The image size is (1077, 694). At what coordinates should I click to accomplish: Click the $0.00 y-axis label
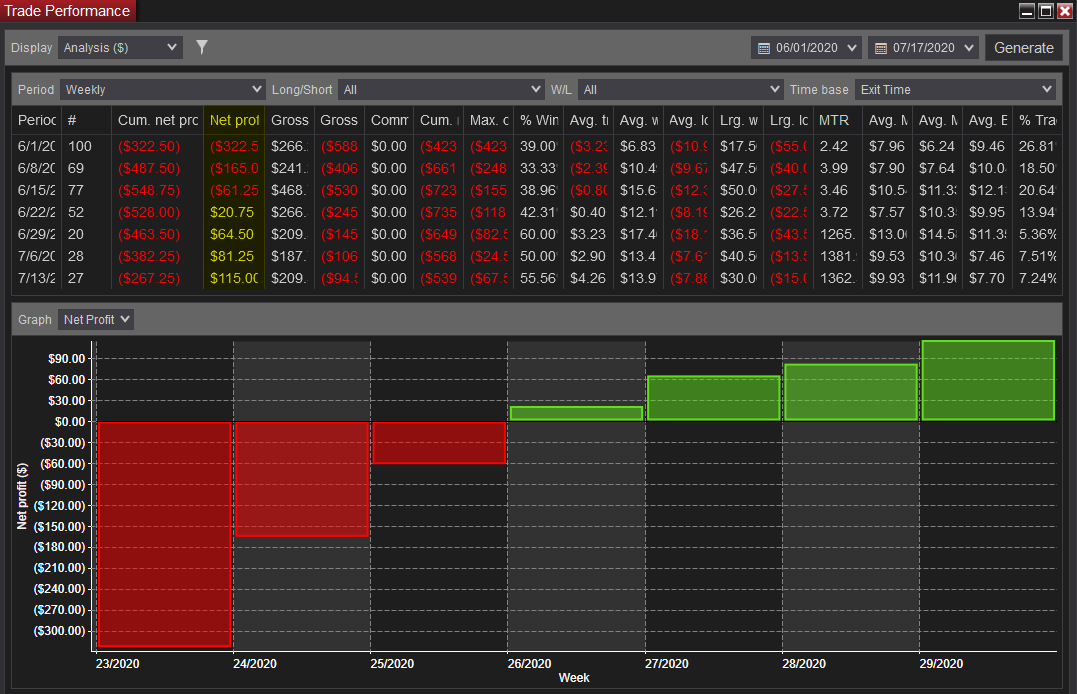[x=69, y=422]
